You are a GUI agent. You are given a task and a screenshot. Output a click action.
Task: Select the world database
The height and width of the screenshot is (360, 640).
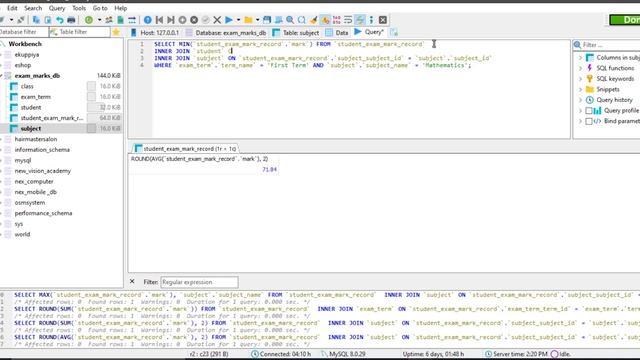pyautogui.click(x=22, y=234)
